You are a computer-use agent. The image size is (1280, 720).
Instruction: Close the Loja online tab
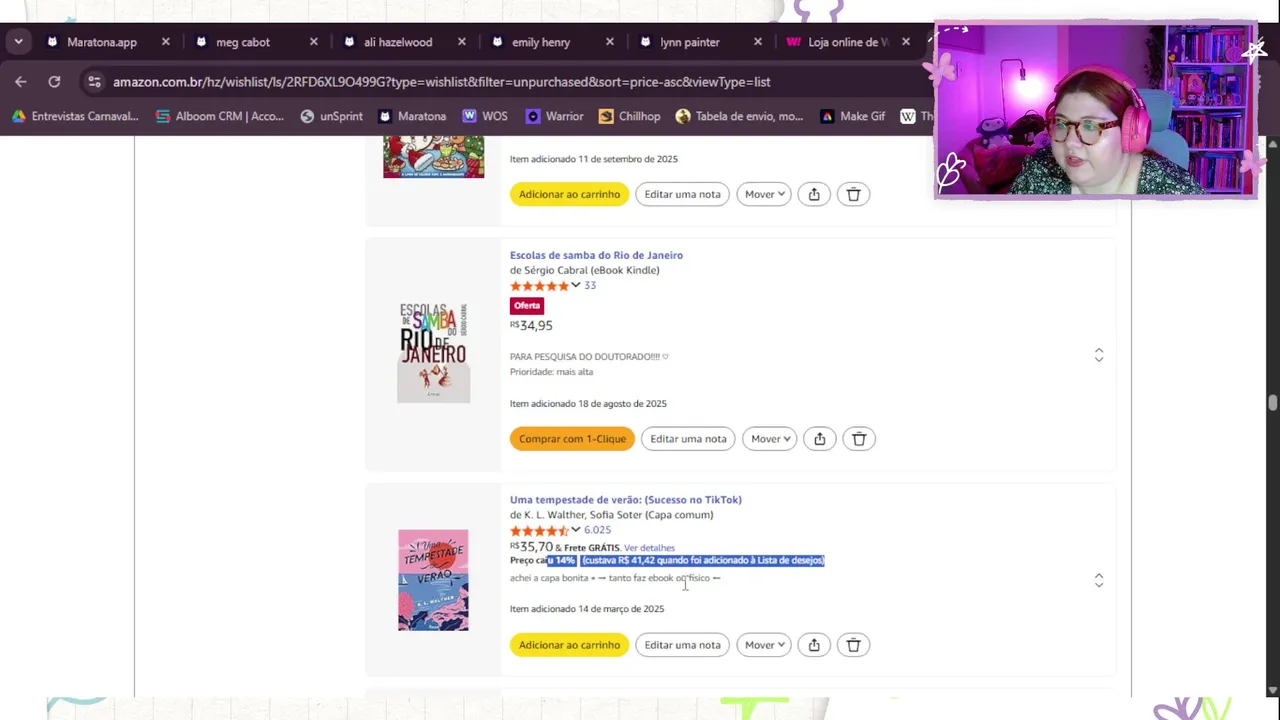pos(906,42)
